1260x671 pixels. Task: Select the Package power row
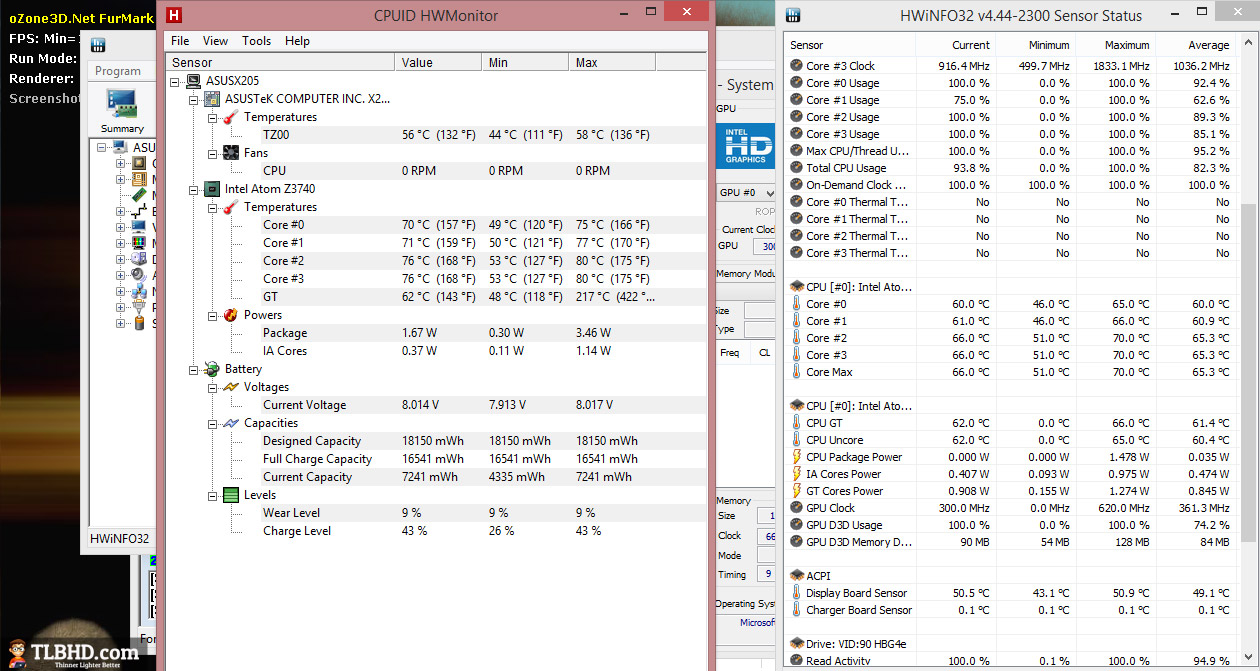[435, 333]
